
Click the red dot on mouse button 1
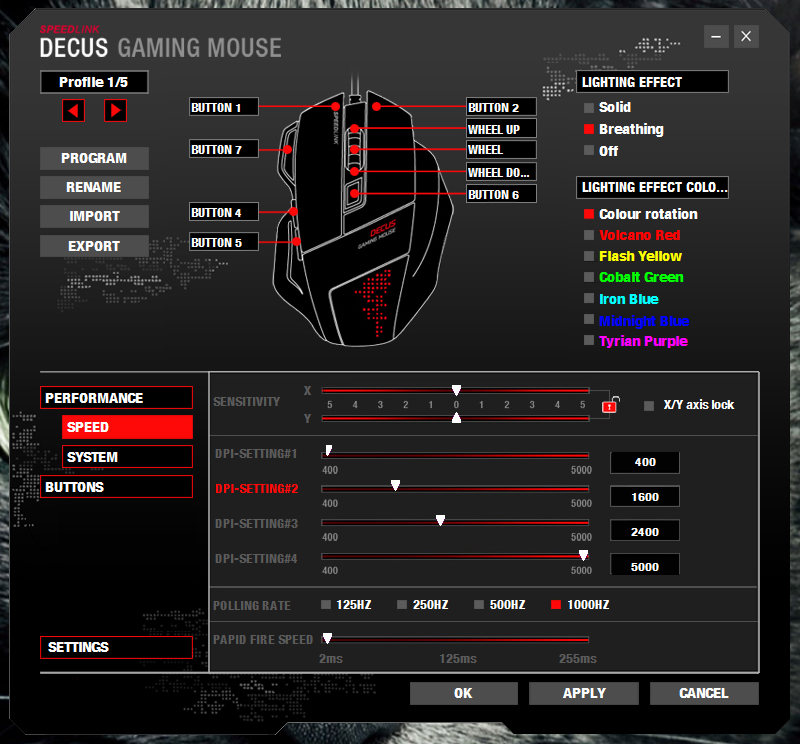pos(335,106)
